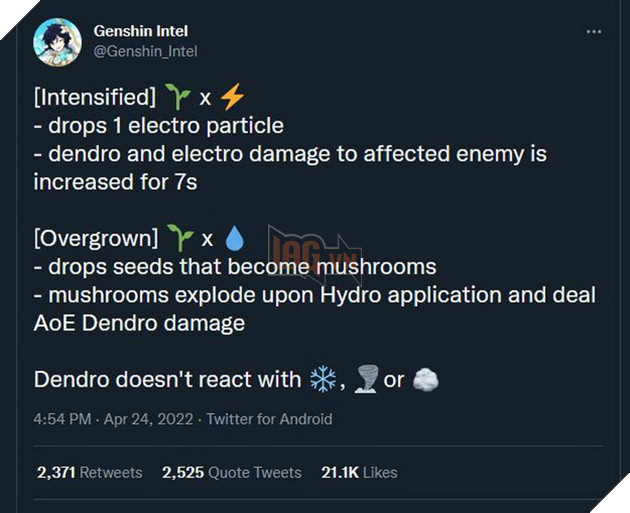The height and width of the screenshot is (513, 630).
Task: Click the Twitter for Android source link
Action: pyautogui.click(x=267, y=420)
